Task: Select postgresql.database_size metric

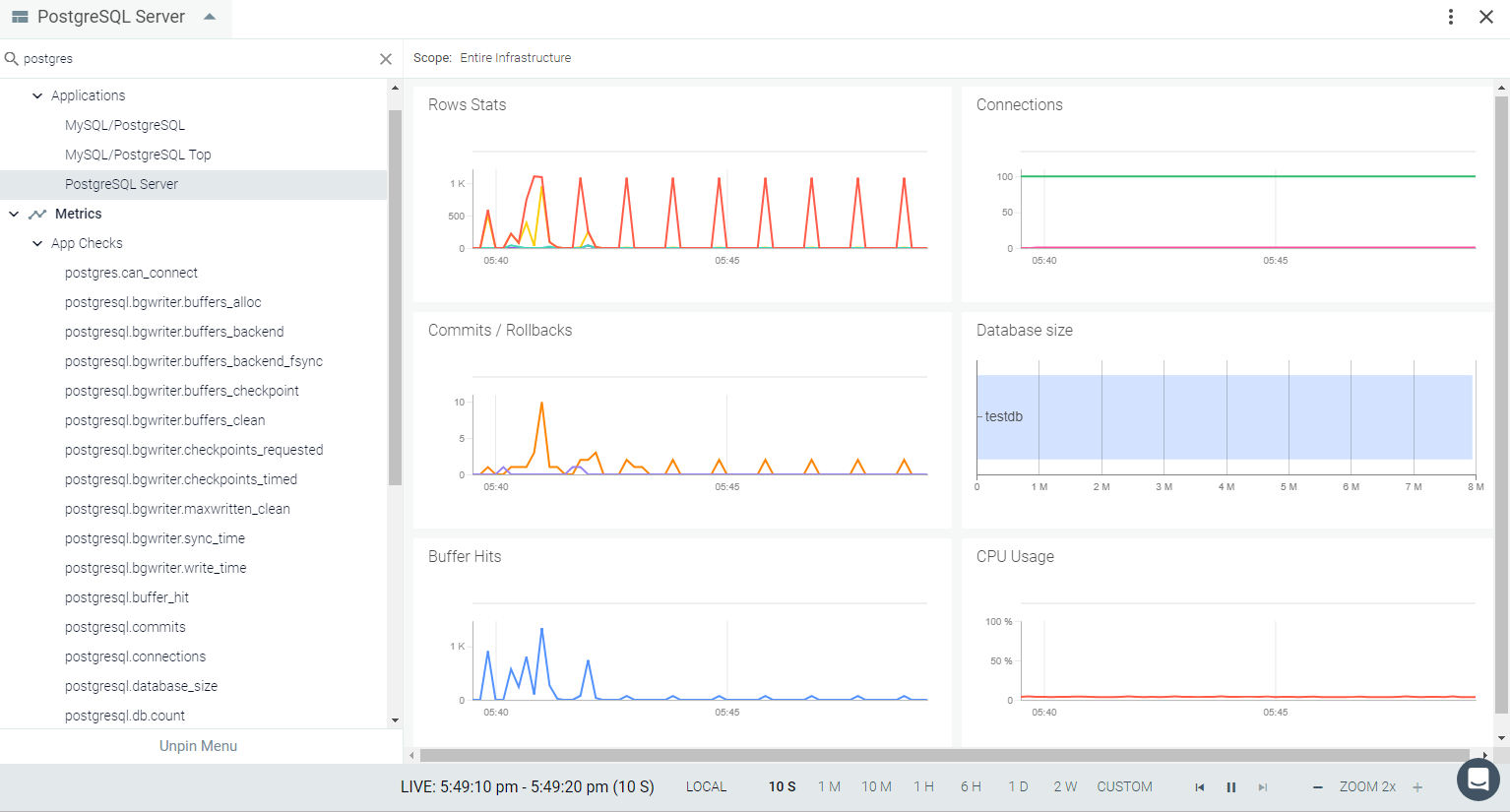Action: tap(141, 686)
